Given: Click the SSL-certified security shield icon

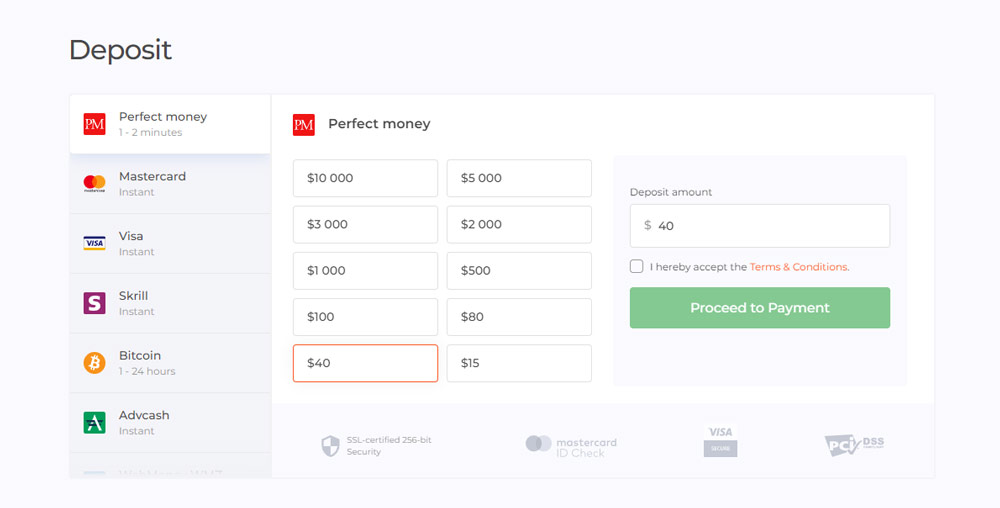Looking at the screenshot, I should point(330,446).
